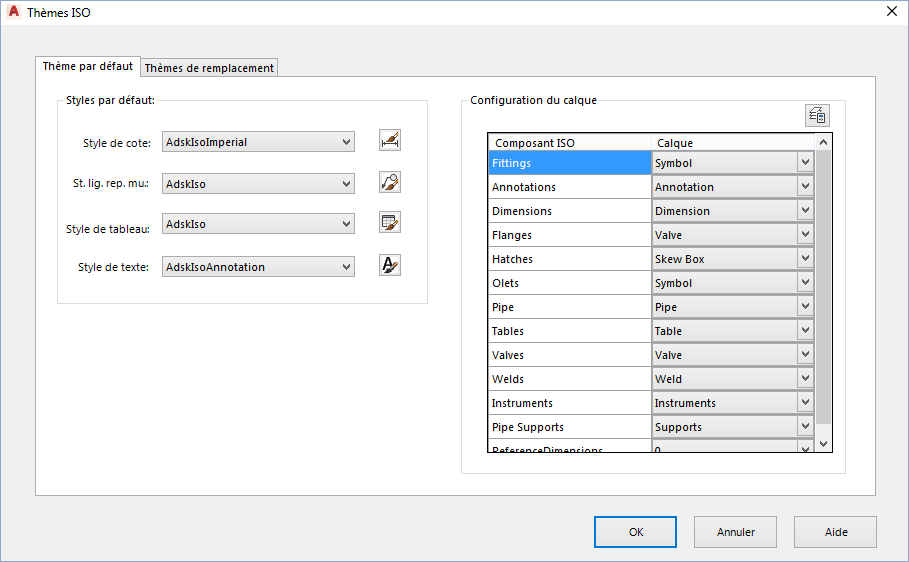Open the Style de texte dropdown
The image size is (909, 562).
(346, 266)
